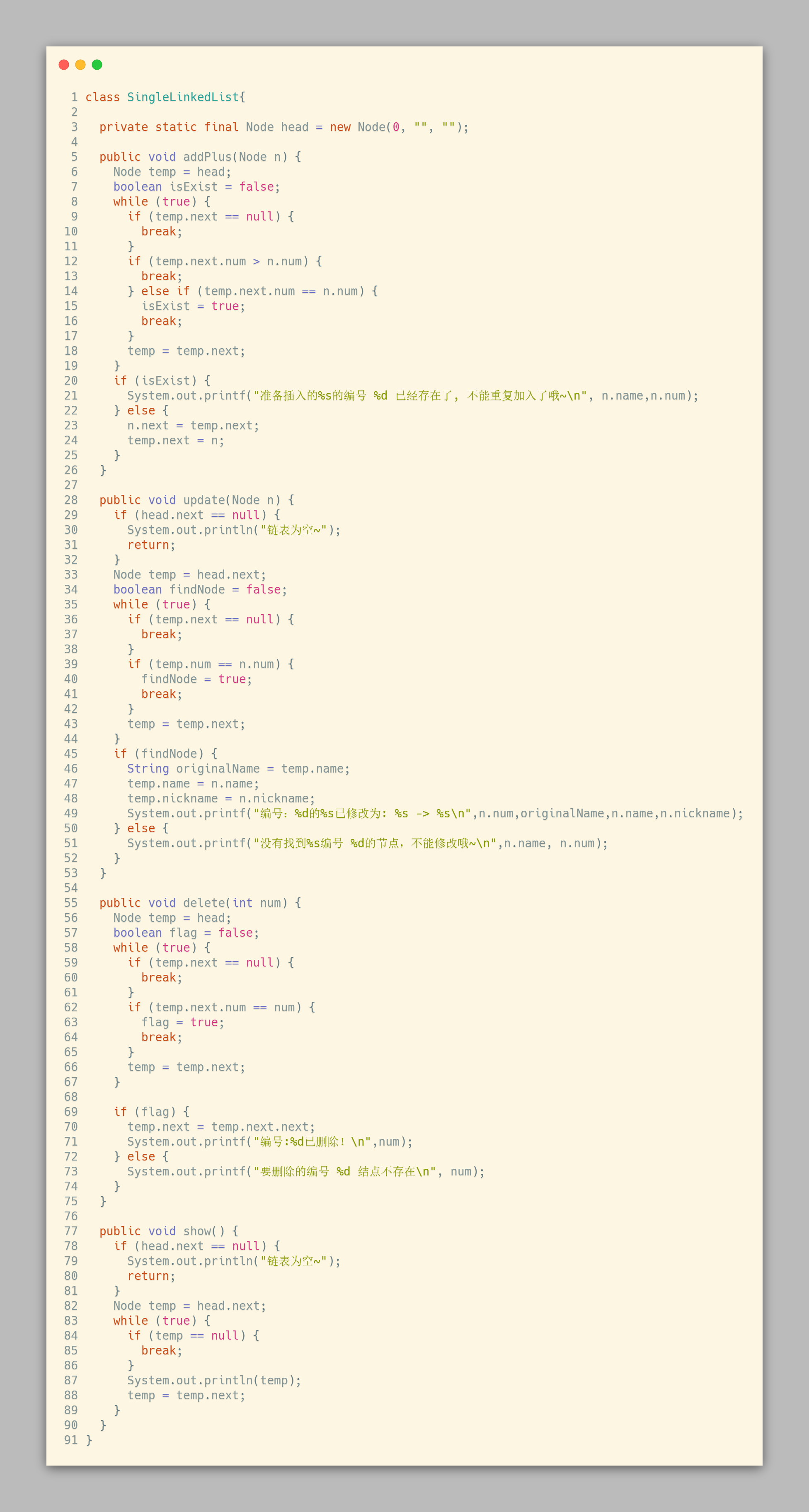Image resolution: width=809 pixels, height=1512 pixels.
Task: Click the originalName variable declaration
Action: pyautogui.click(x=217, y=768)
